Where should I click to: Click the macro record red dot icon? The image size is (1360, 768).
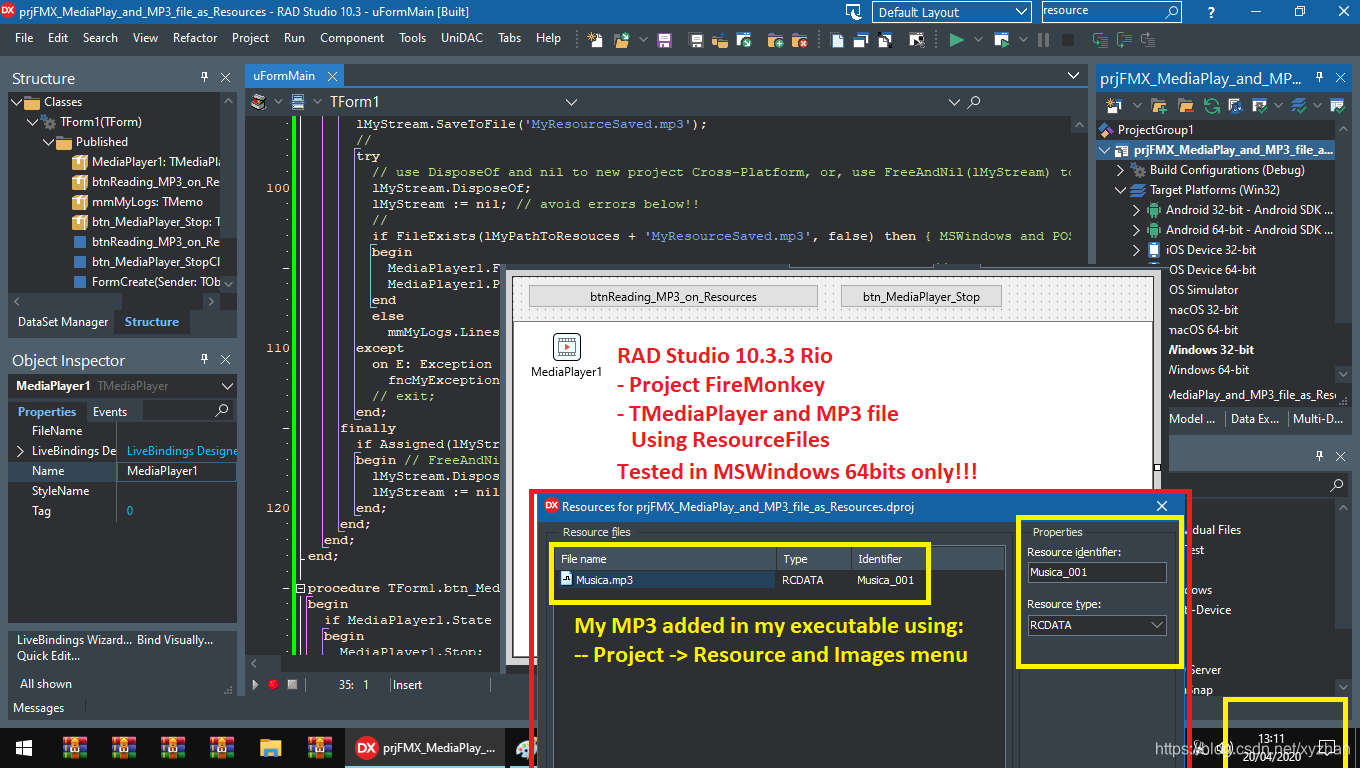(273, 685)
